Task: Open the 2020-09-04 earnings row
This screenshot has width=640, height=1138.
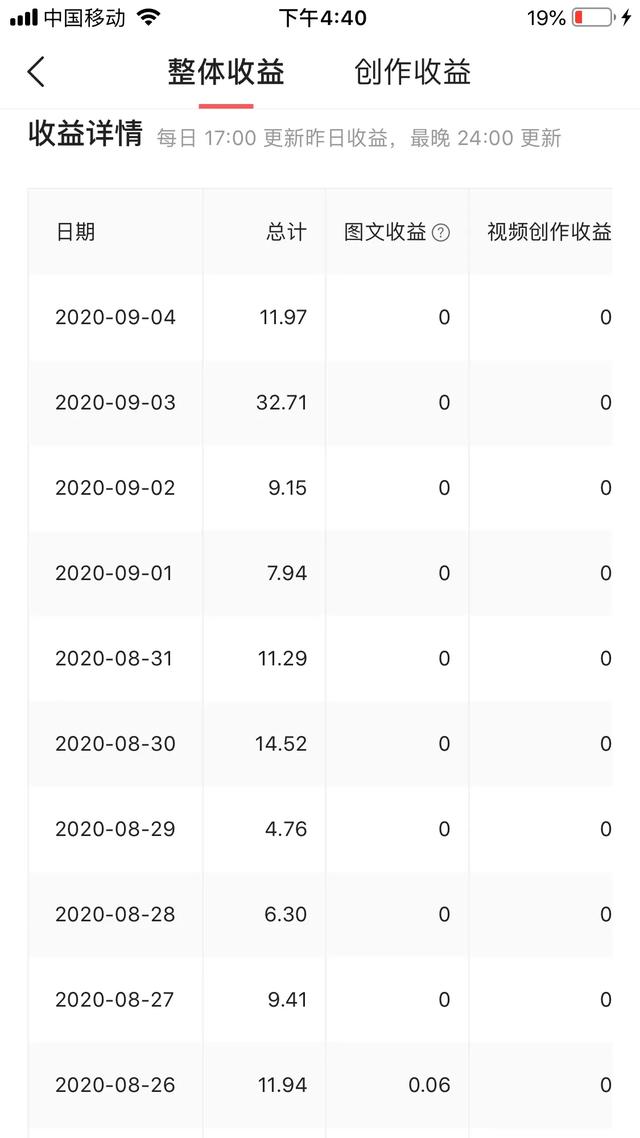Action: [x=320, y=317]
